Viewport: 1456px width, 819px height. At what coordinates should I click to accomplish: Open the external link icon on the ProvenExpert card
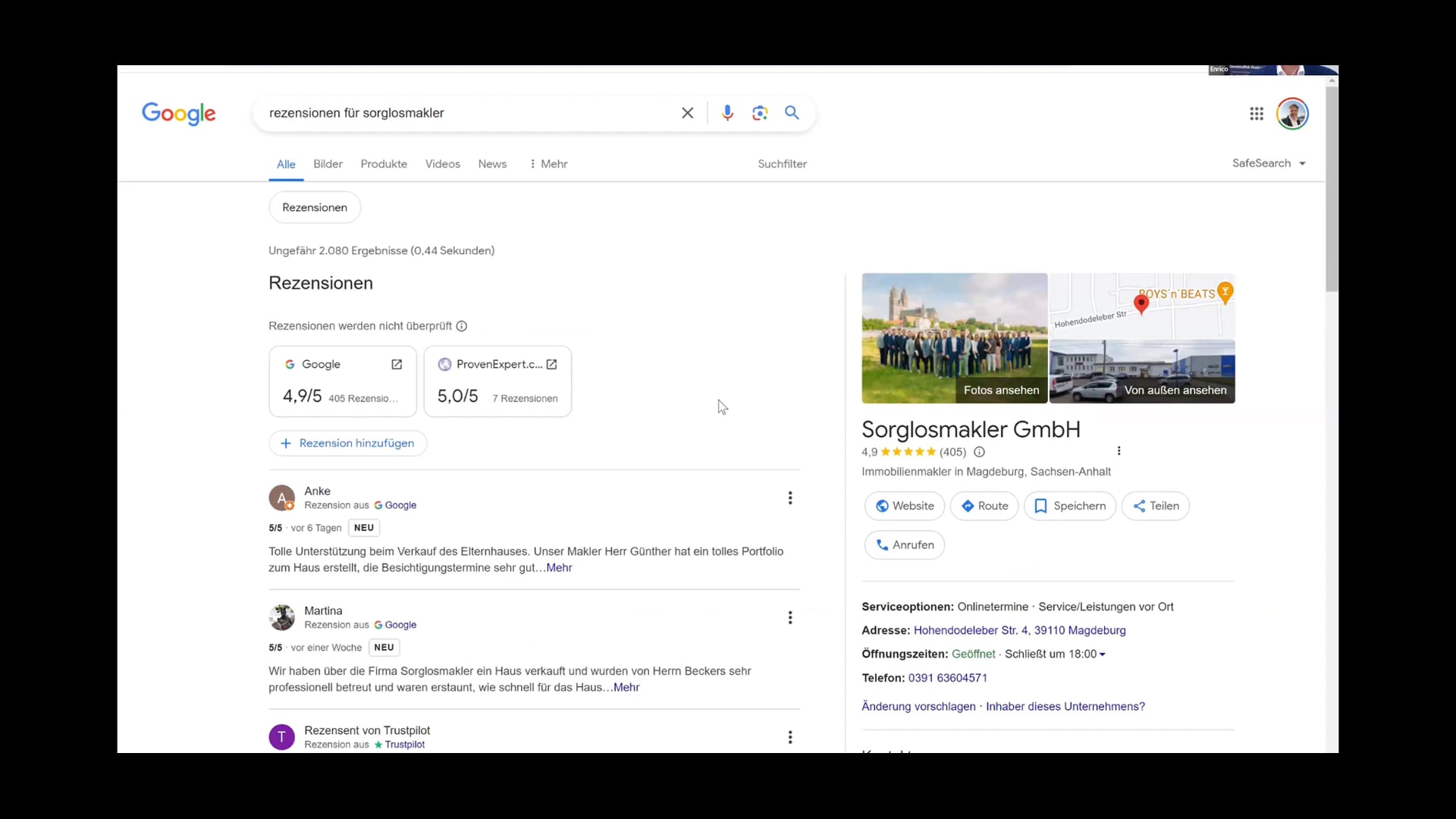click(x=551, y=365)
